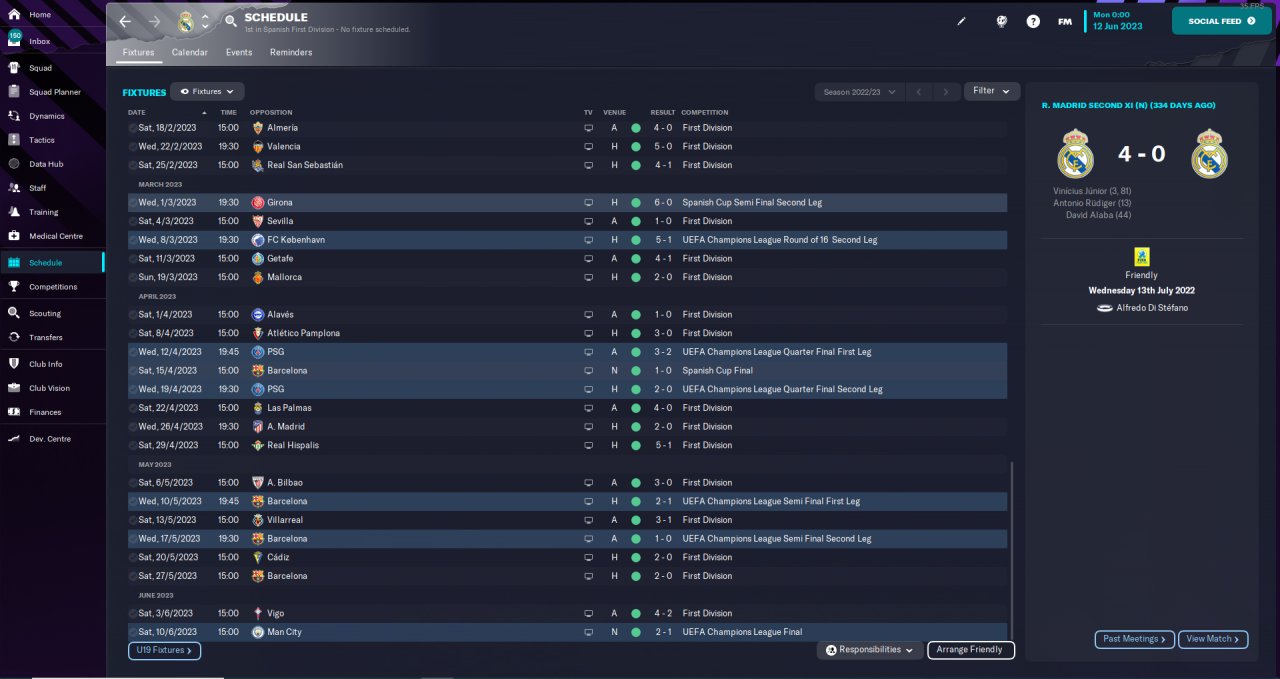
Task: Click the Arrange Friendly button
Action: pos(971,650)
